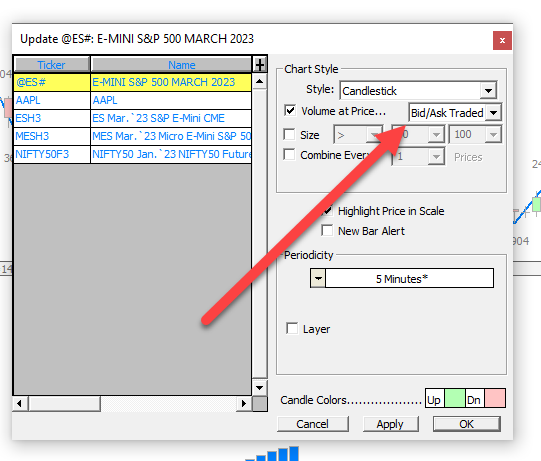Open the Bid/Ask Traded dropdown
Viewport: 541px width, 461px height.
494,112
